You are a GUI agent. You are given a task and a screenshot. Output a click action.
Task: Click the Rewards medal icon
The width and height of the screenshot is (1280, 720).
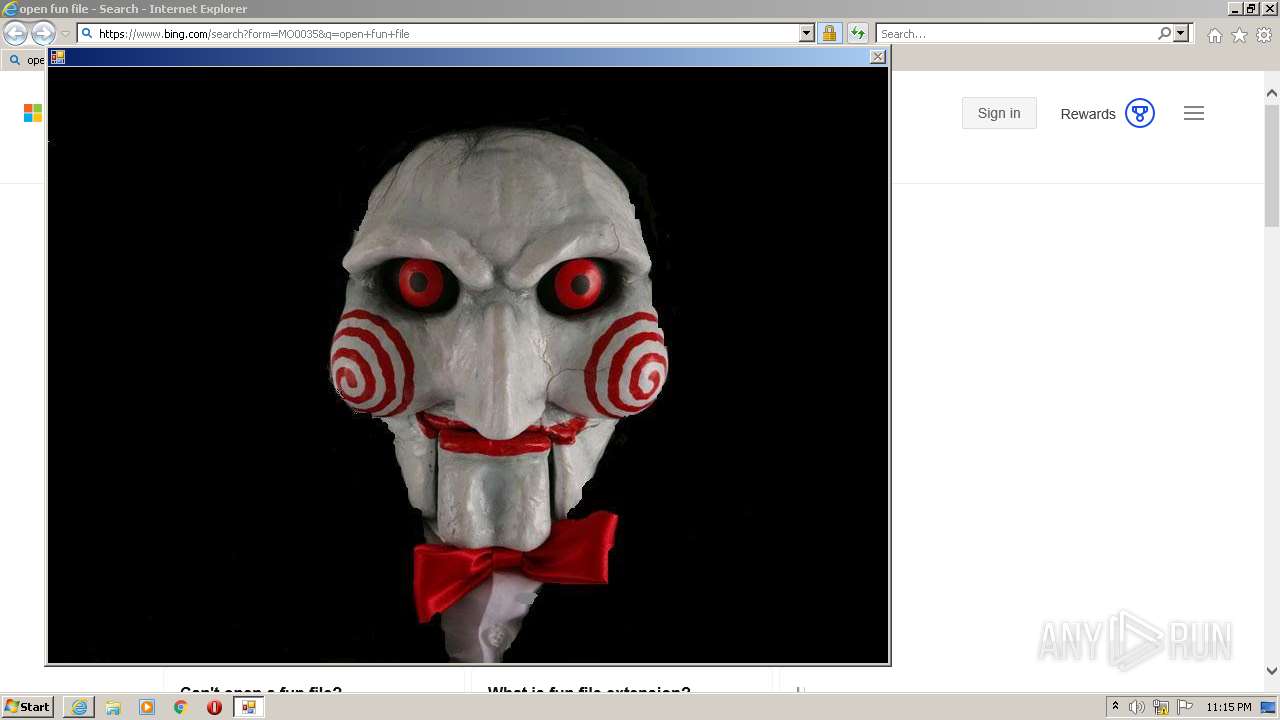tap(1140, 113)
